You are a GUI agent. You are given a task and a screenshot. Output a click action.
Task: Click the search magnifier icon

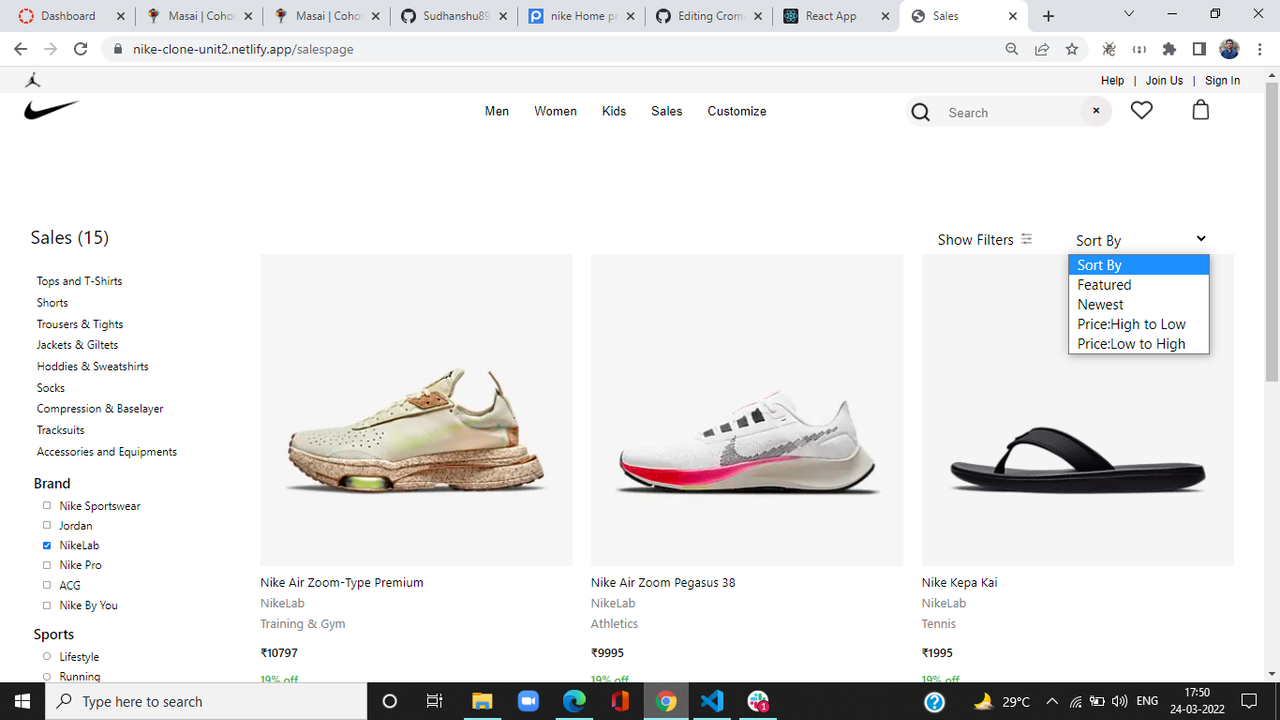(921, 112)
